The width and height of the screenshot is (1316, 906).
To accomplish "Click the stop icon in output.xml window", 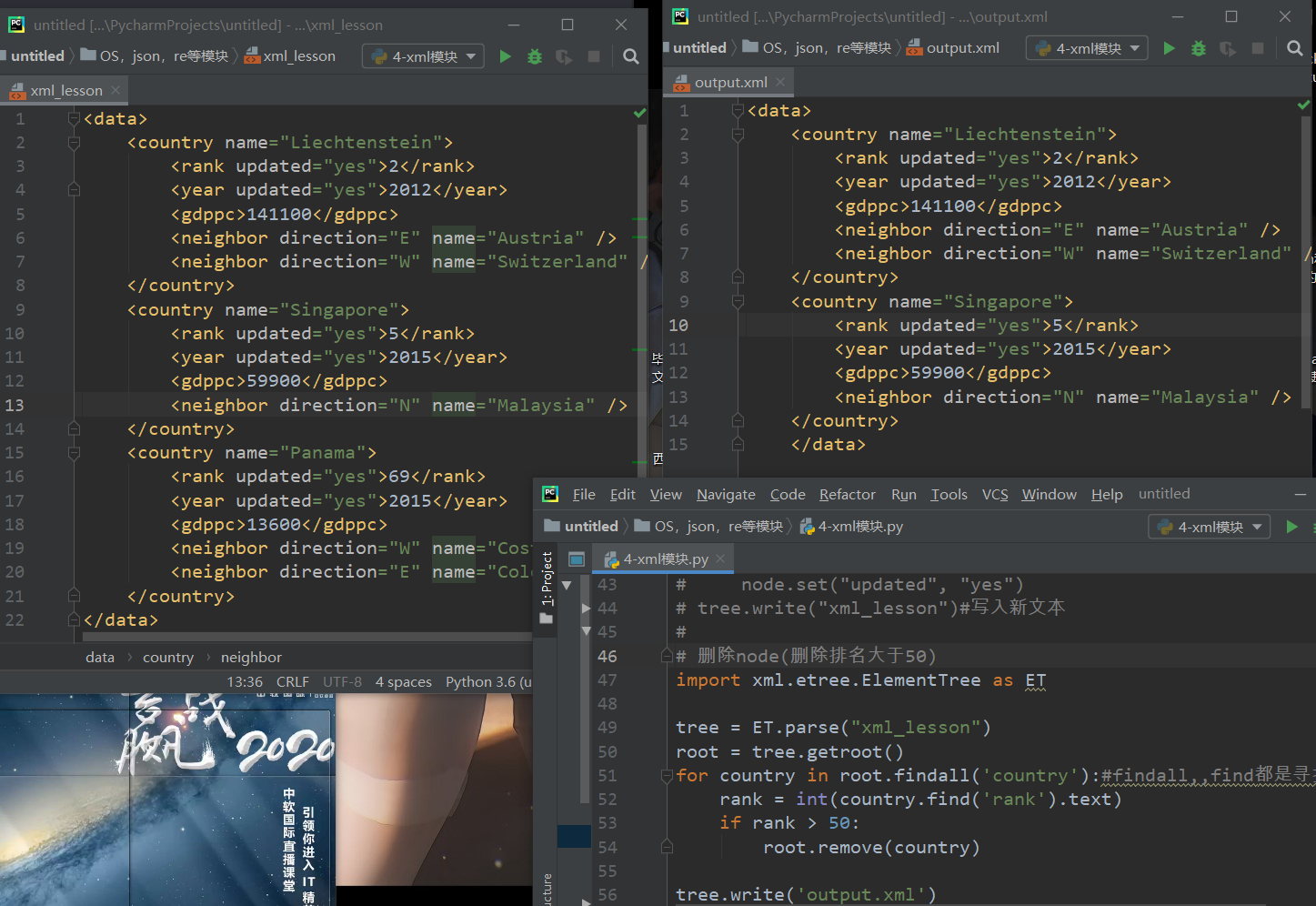I will pyautogui.click(x=1258, y=48).
